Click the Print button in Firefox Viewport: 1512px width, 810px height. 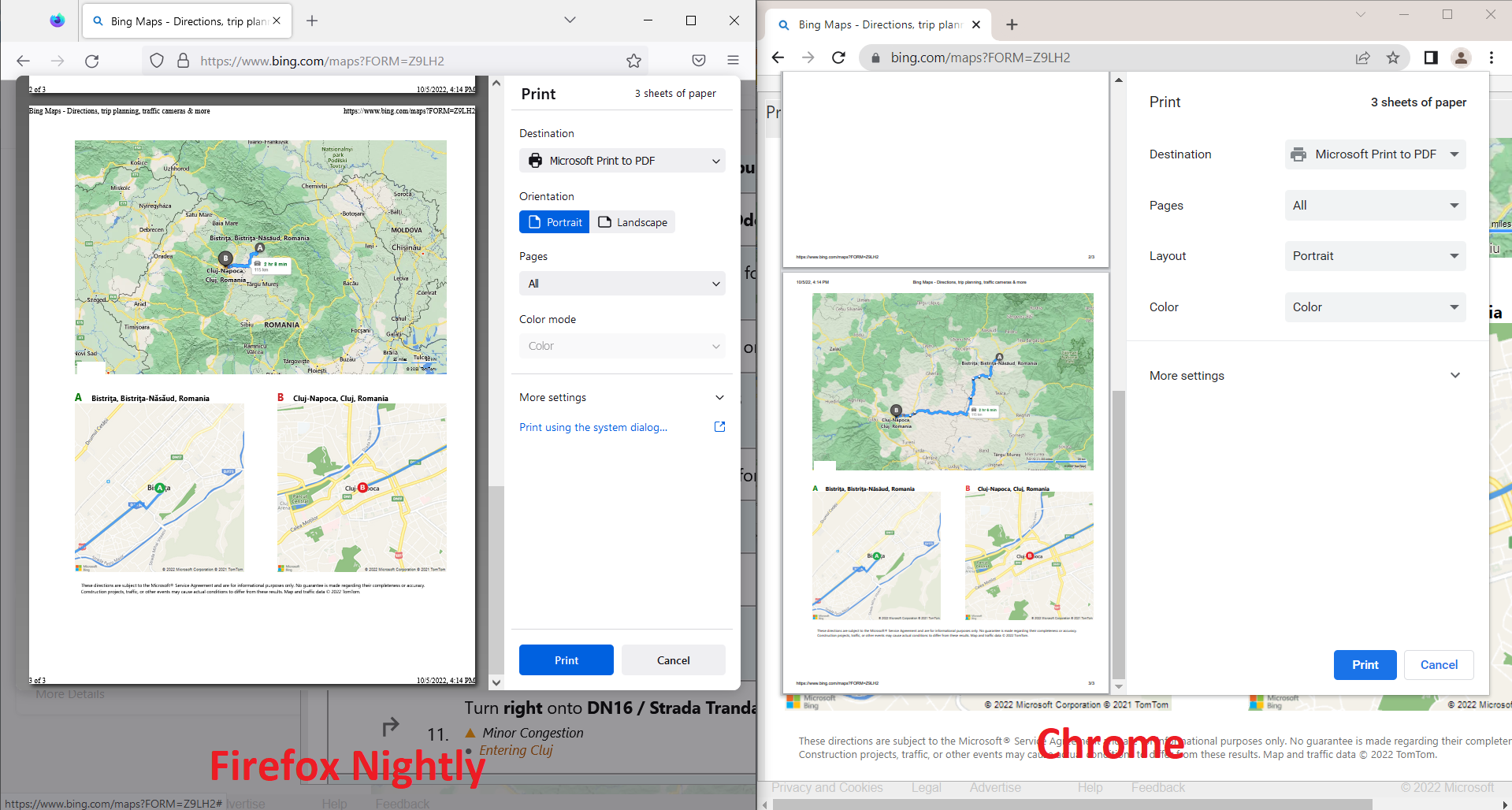pos(566,660)
